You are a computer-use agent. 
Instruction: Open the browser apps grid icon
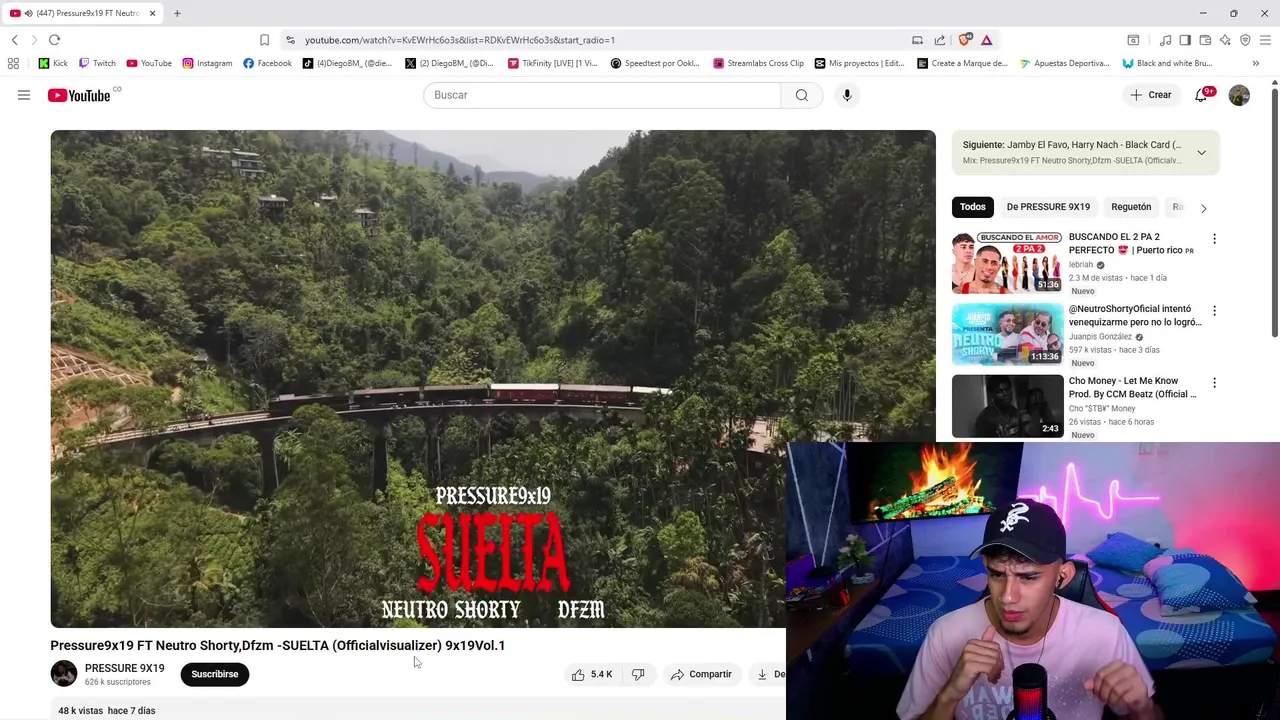click(x=13, y=63)
